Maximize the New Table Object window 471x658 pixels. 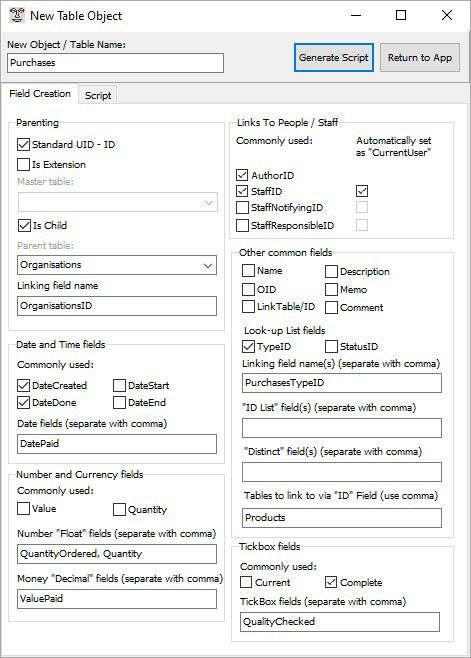coord(401,16)
